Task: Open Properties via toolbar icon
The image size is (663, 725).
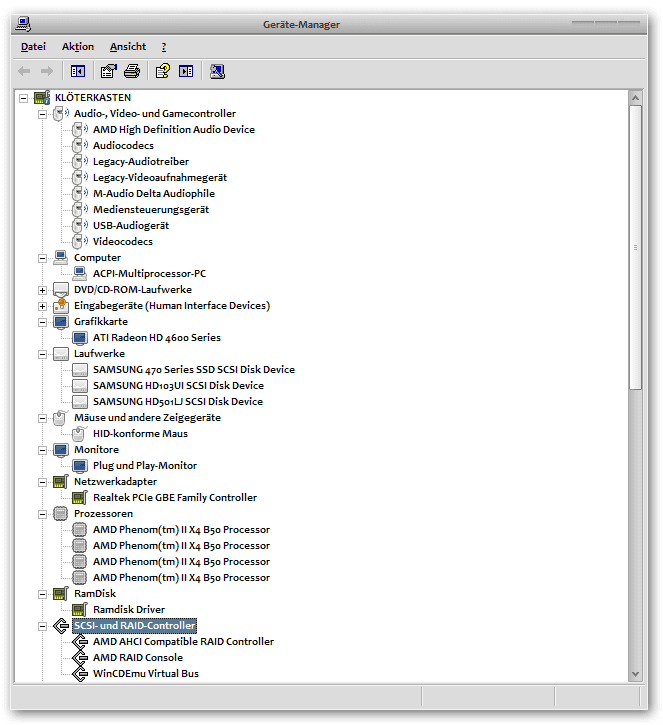Action: pyautogui.click(x=109, y=71)
